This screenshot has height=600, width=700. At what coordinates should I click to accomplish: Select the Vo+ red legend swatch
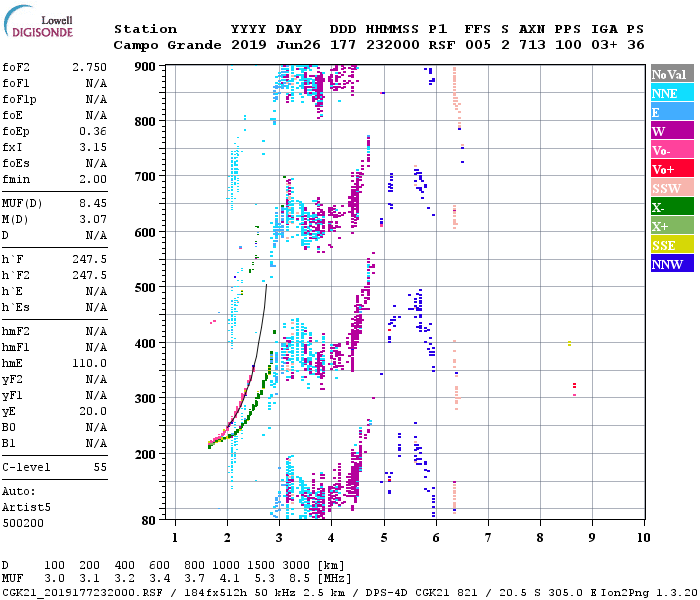[x=672, y=169]
